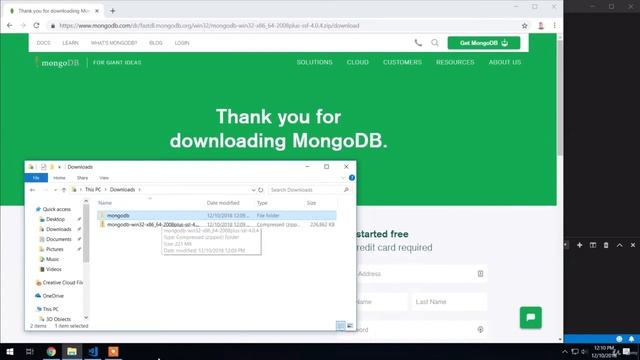Open the CLOUD menu
Screen dimensions: 640x360
tap(358, 62)
